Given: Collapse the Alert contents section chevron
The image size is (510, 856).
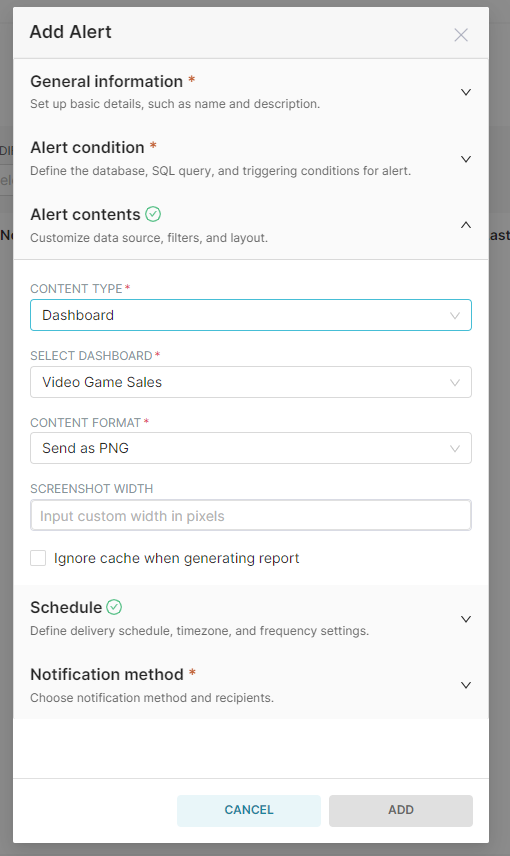Looking at the screenshot, I should [466, 225].
